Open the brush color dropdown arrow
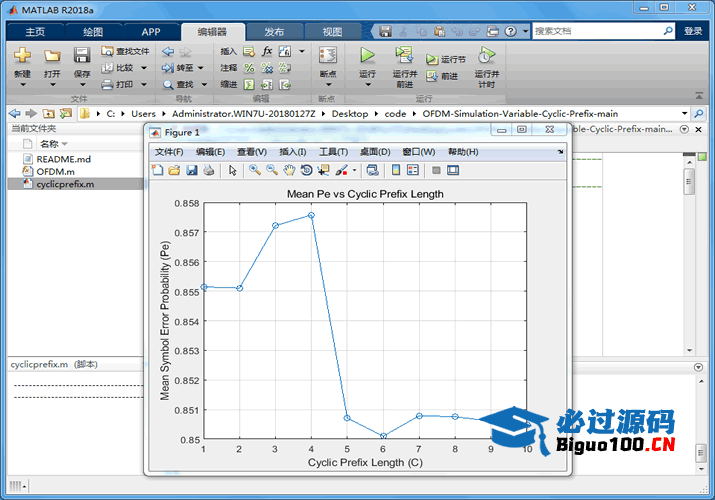The width and height of the screenshot is (715, 500). (353, 170)
